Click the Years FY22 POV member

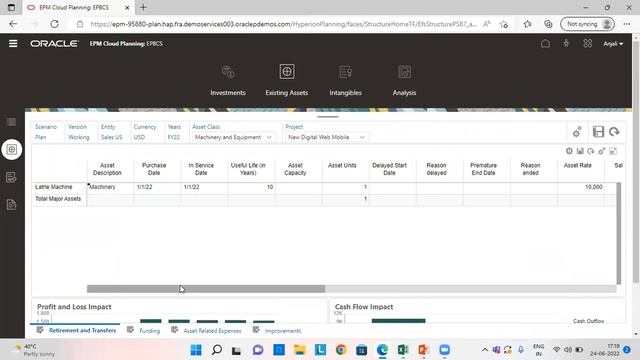coord(173,137)
